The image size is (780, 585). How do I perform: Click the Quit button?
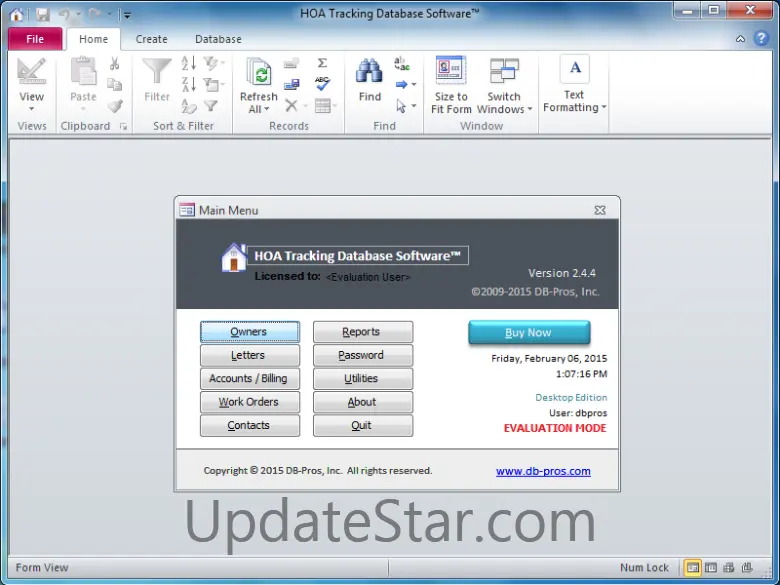(x=363, y=425)
